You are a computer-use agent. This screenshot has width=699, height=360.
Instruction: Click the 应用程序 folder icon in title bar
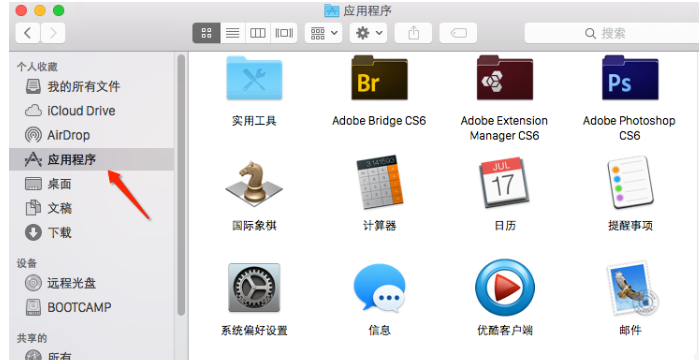pyautogui.click(x=332, y=10)
